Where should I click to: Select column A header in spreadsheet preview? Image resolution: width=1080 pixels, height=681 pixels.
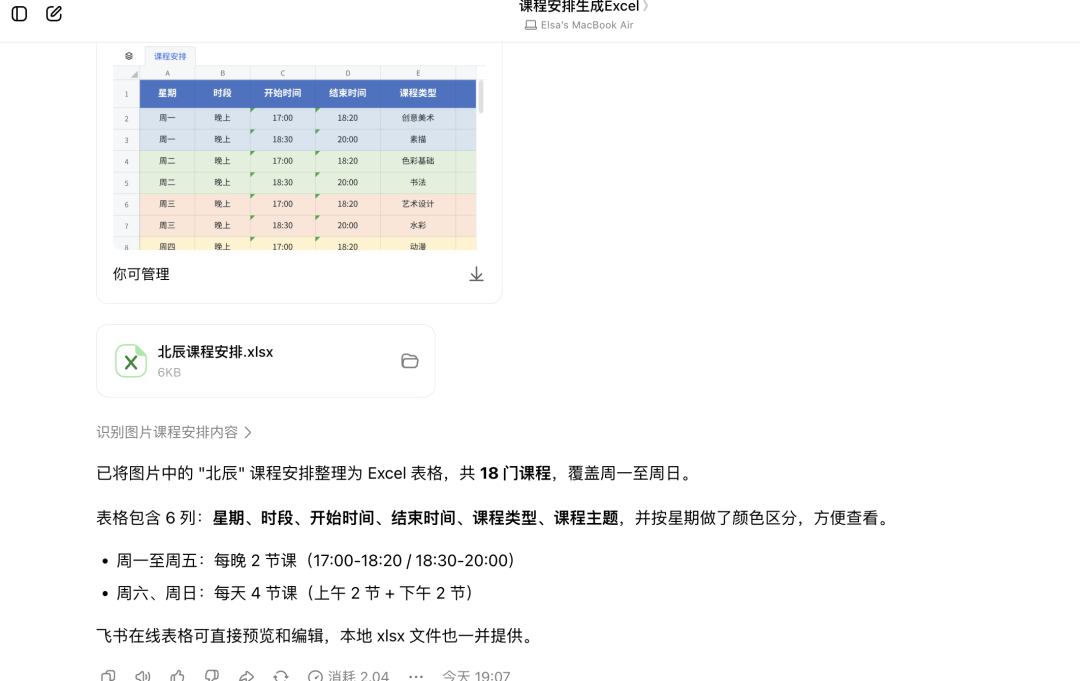click(167, 73)
